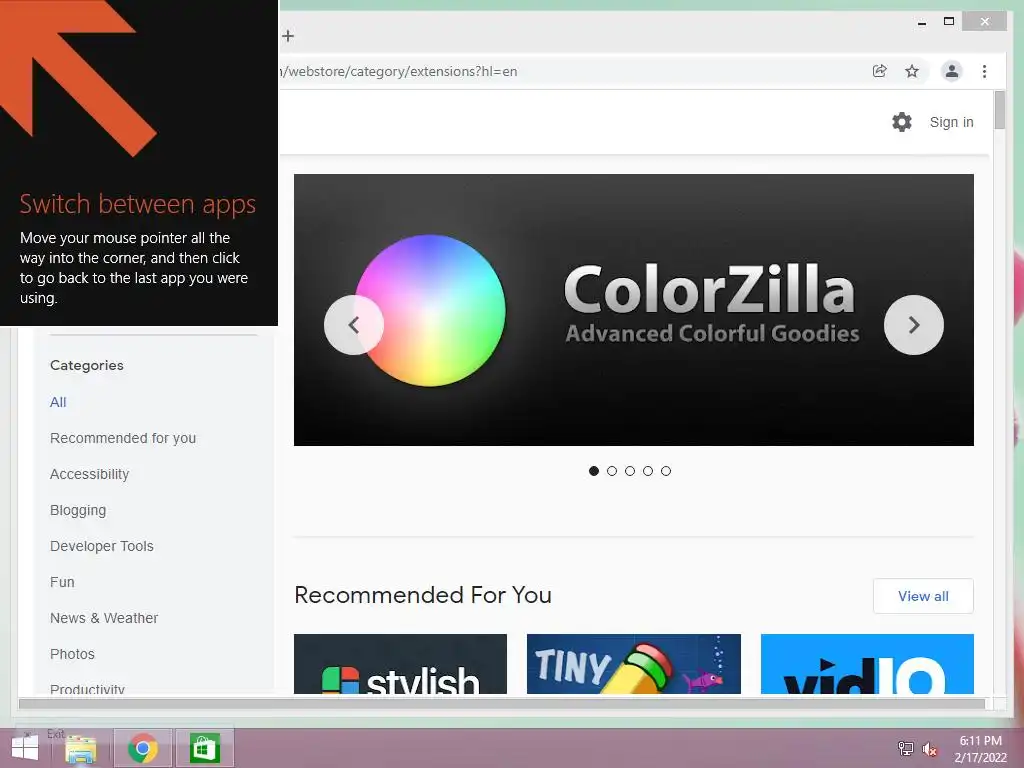Open Recommended for you category
This screenshot has width=1024, height=768.
click(x=123, y=438)
